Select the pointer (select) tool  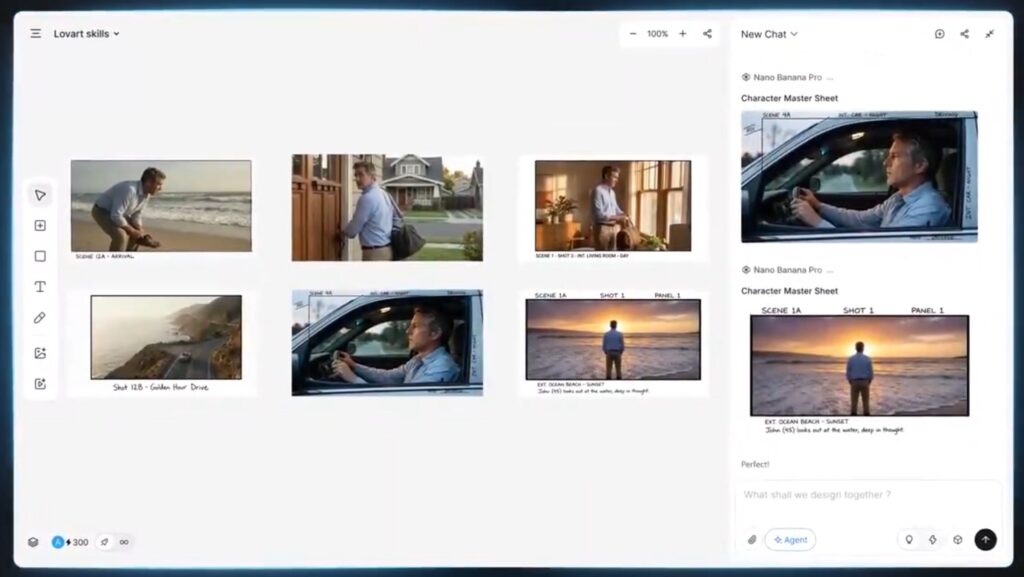pyautogui.click(x=40, y=195)
